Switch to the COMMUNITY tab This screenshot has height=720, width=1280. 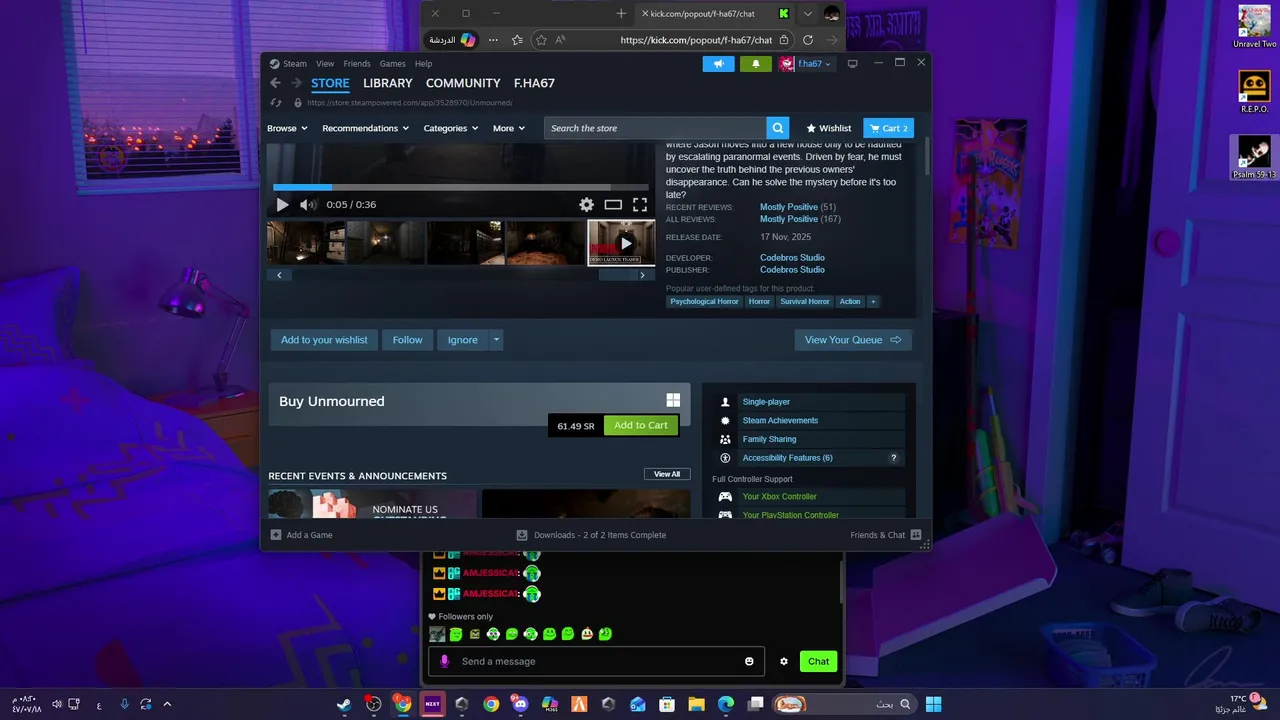click(x=463, y=83)
